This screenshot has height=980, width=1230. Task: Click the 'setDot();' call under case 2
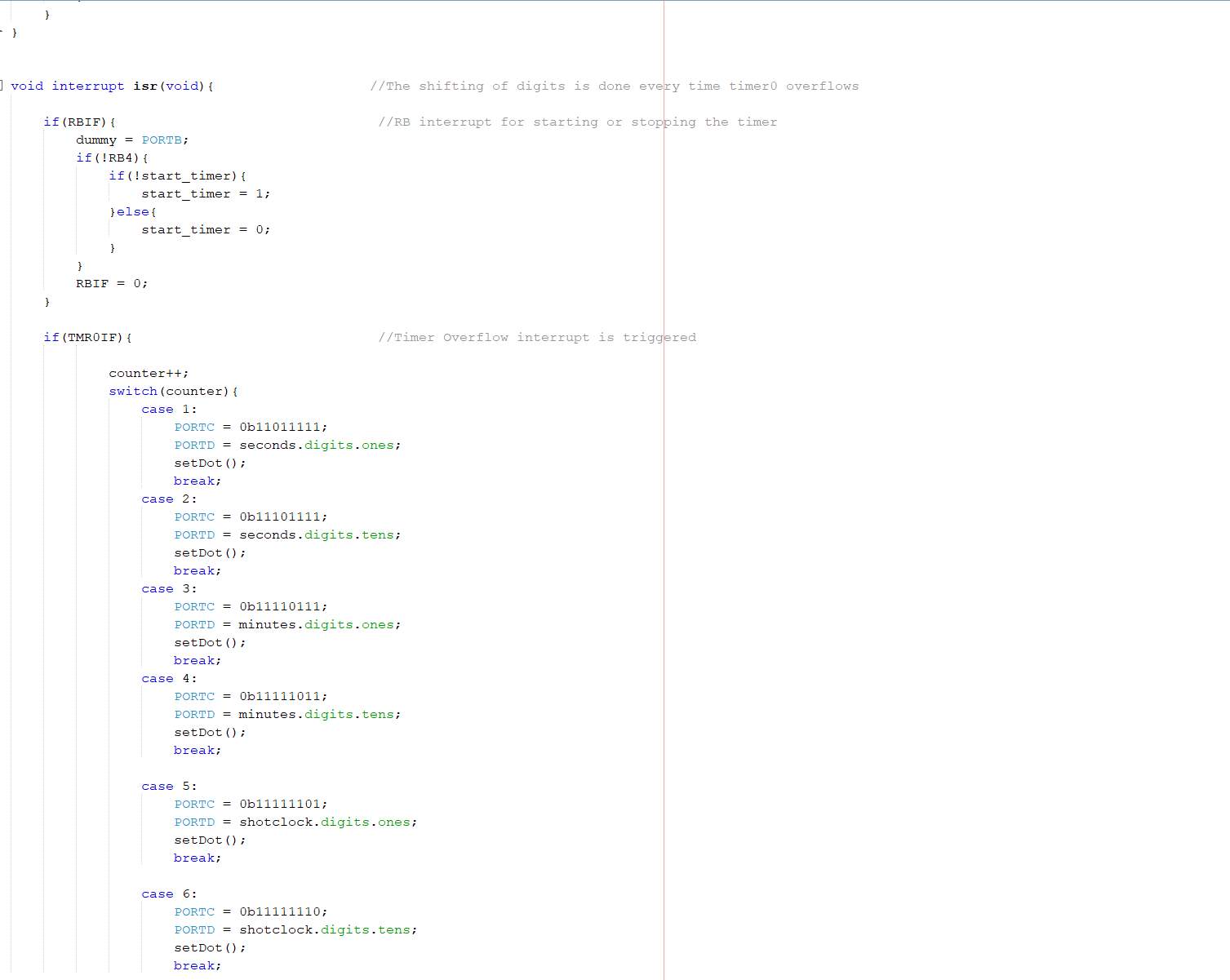tap(210, 552)
